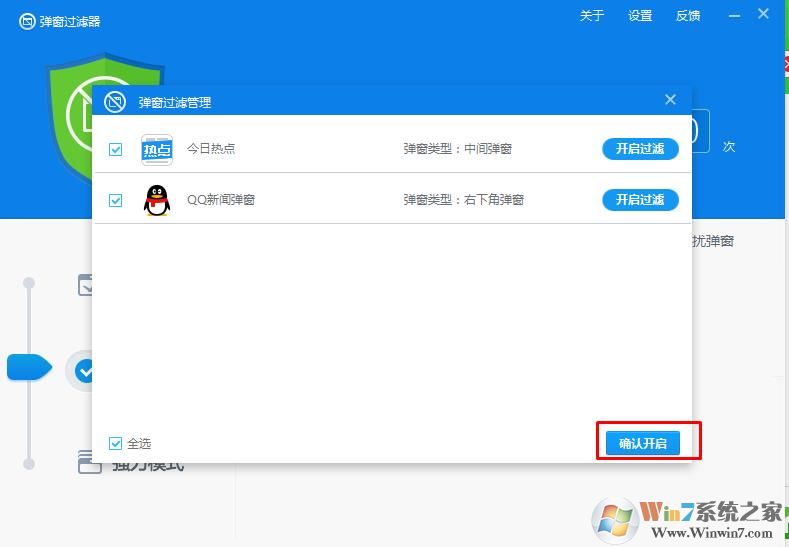Click the blue check mode icon

click(84, 371)
